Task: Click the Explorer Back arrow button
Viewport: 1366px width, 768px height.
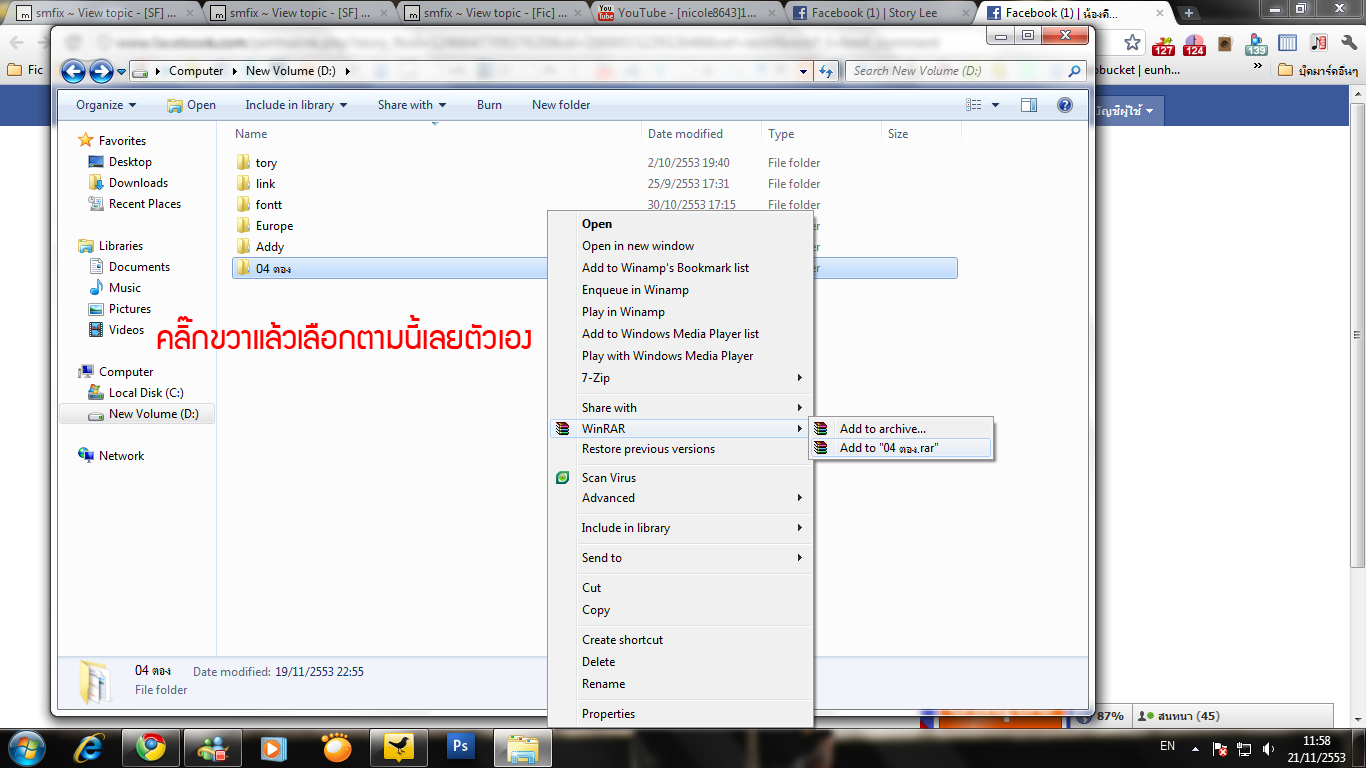Action: pos(74,71)
